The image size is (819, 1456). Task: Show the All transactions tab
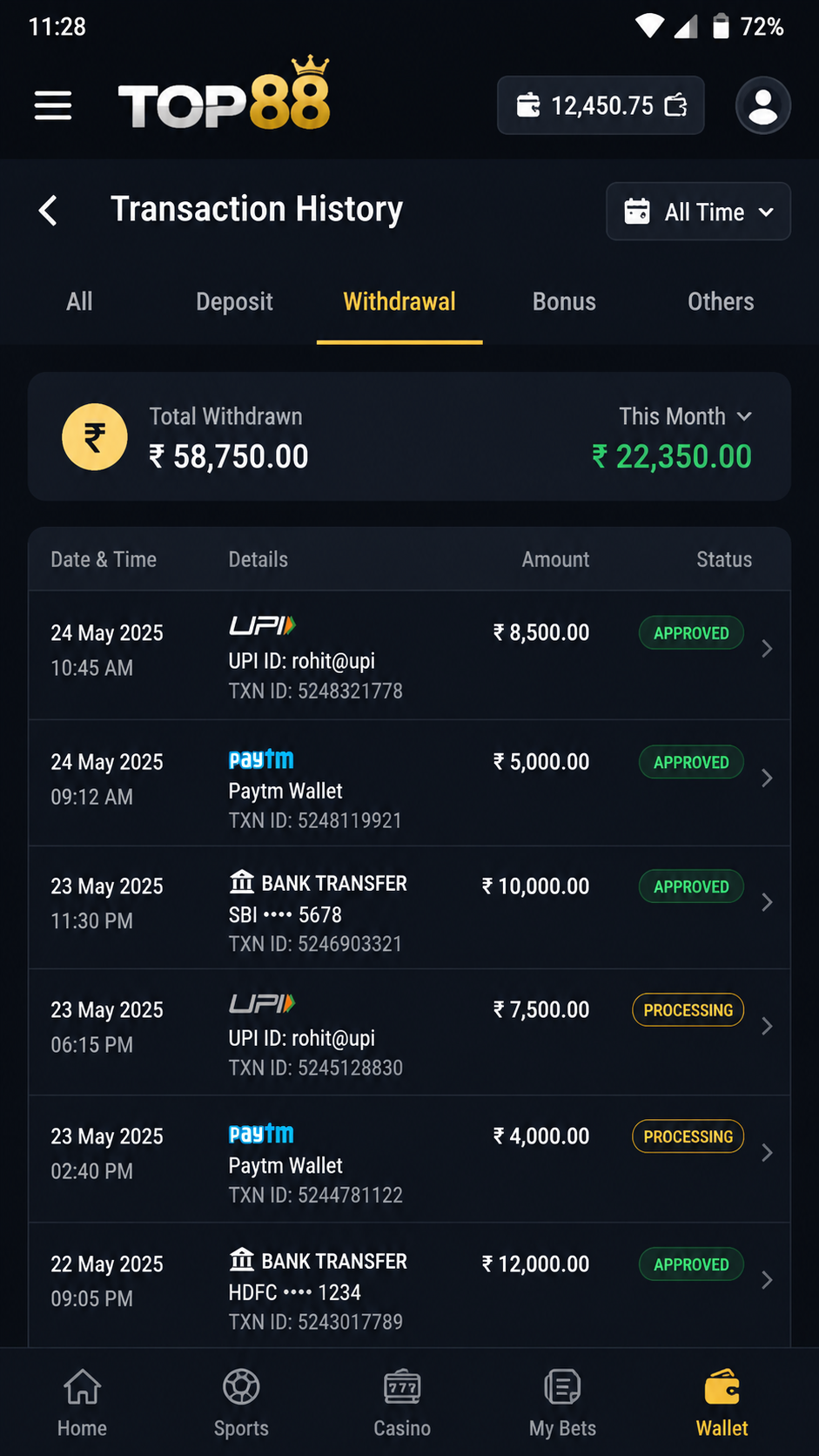pyautogui.click(x=79, y=301)
